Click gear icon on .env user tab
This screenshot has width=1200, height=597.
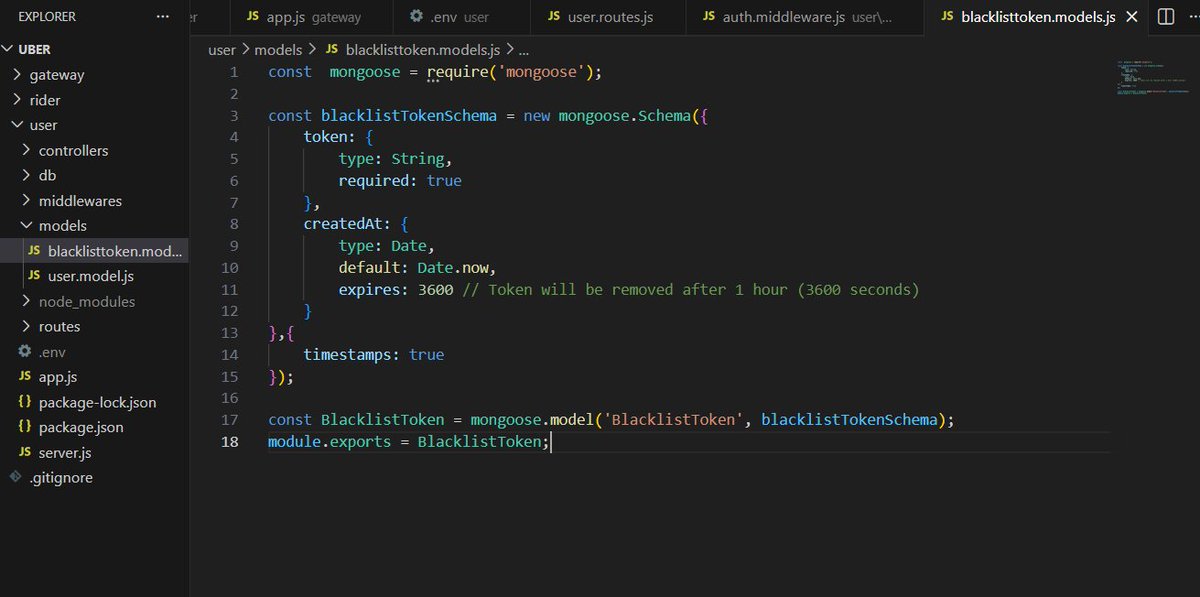416,17
